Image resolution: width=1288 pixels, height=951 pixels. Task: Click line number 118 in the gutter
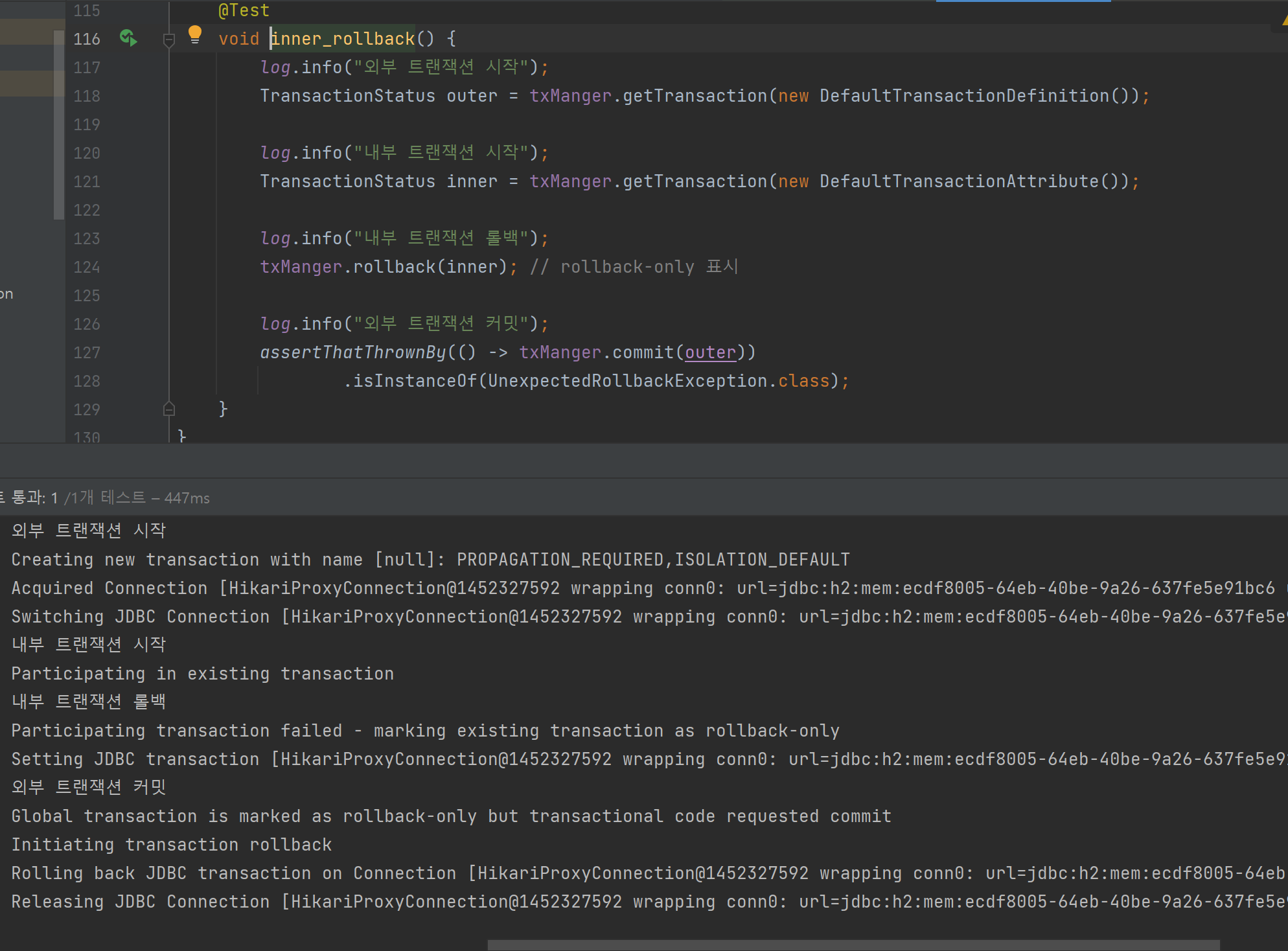[x=86, y=96]
